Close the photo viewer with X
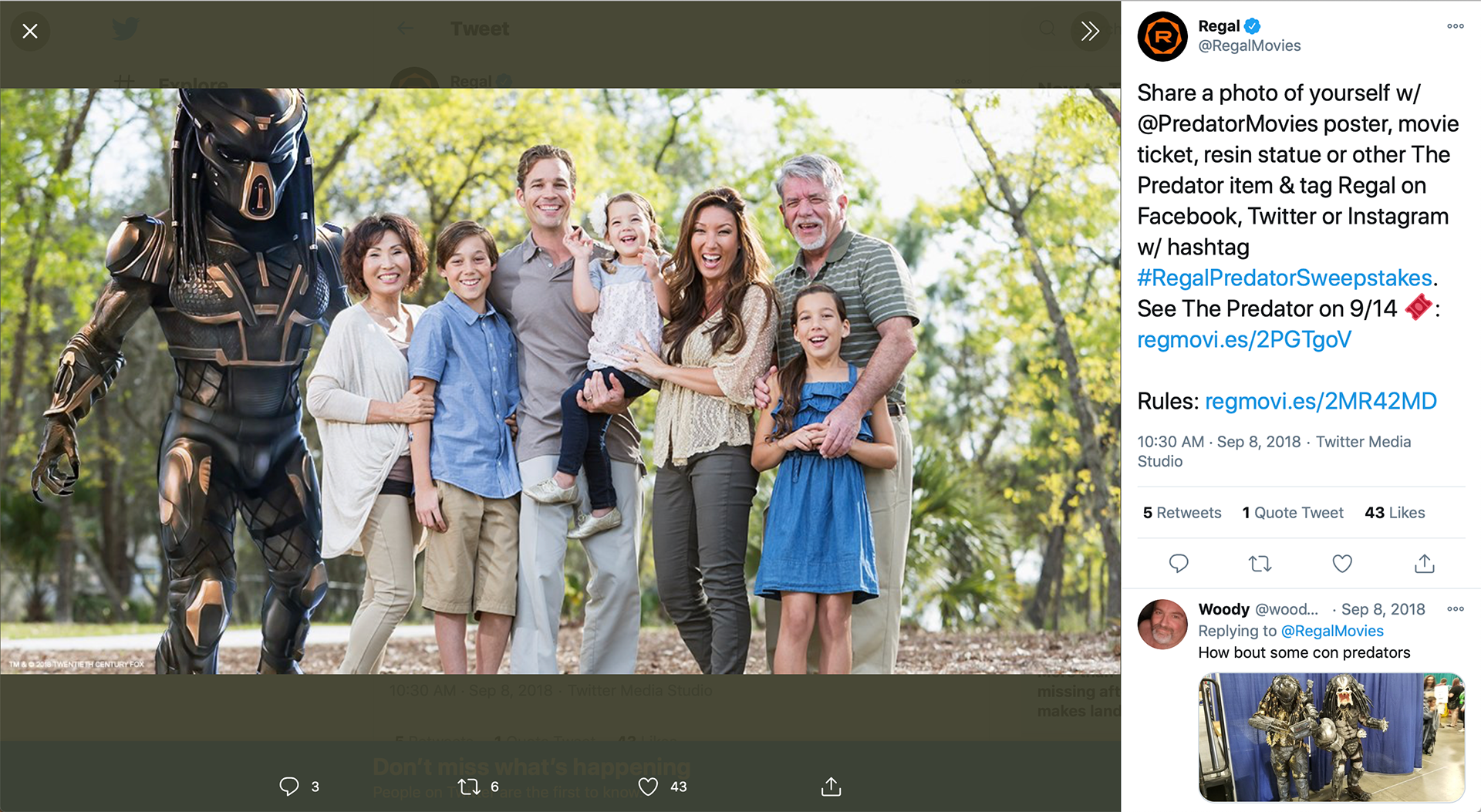 30,31
